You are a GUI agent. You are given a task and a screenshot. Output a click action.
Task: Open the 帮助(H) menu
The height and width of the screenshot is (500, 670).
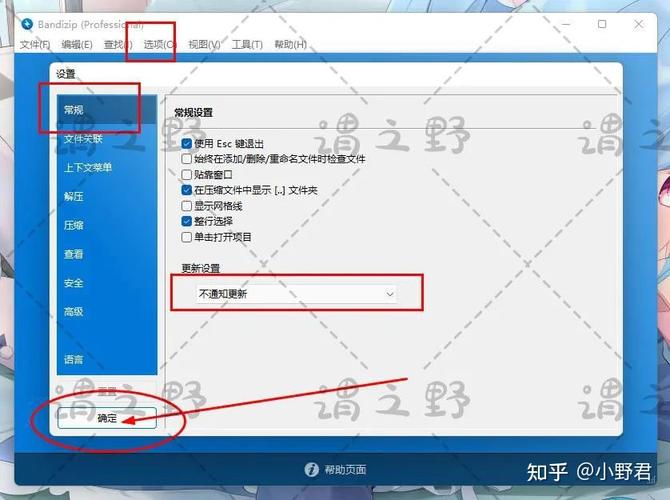291,44
